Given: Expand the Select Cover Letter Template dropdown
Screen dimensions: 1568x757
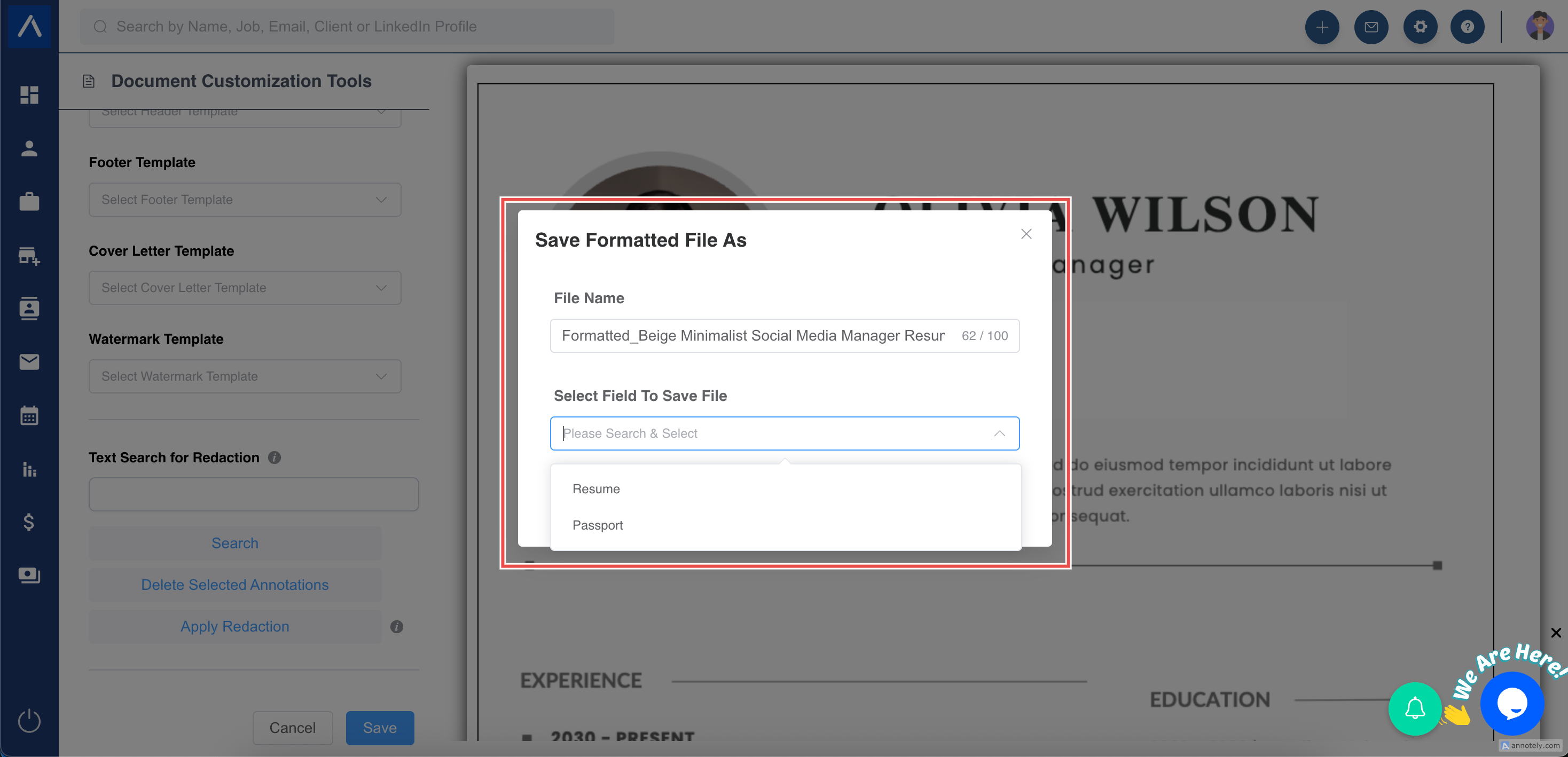Looking at the screenshot, I should 245,288.
